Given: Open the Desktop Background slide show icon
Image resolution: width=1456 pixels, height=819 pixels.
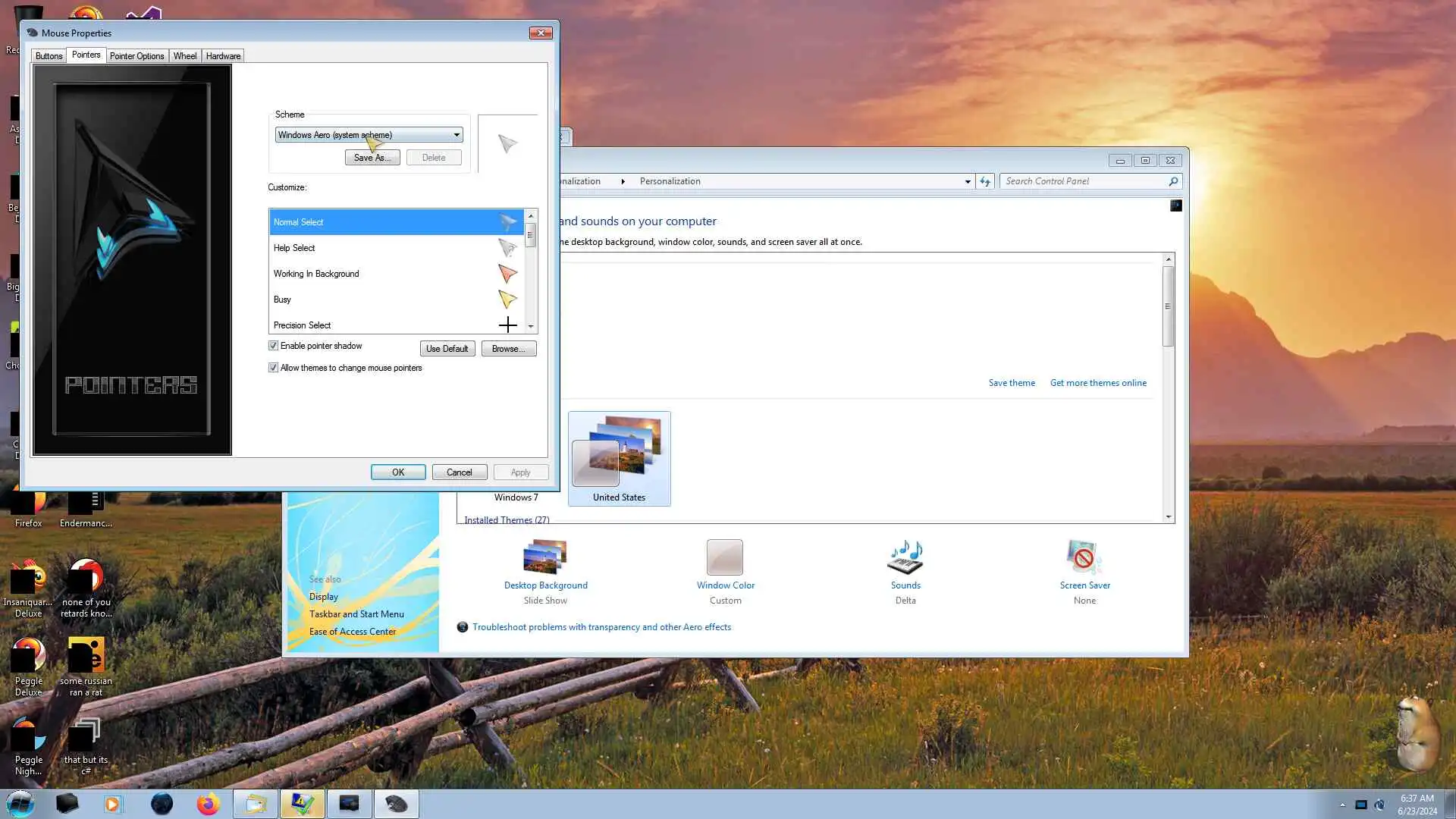Looking at the screenshot, I should click(x=545, y=558).
